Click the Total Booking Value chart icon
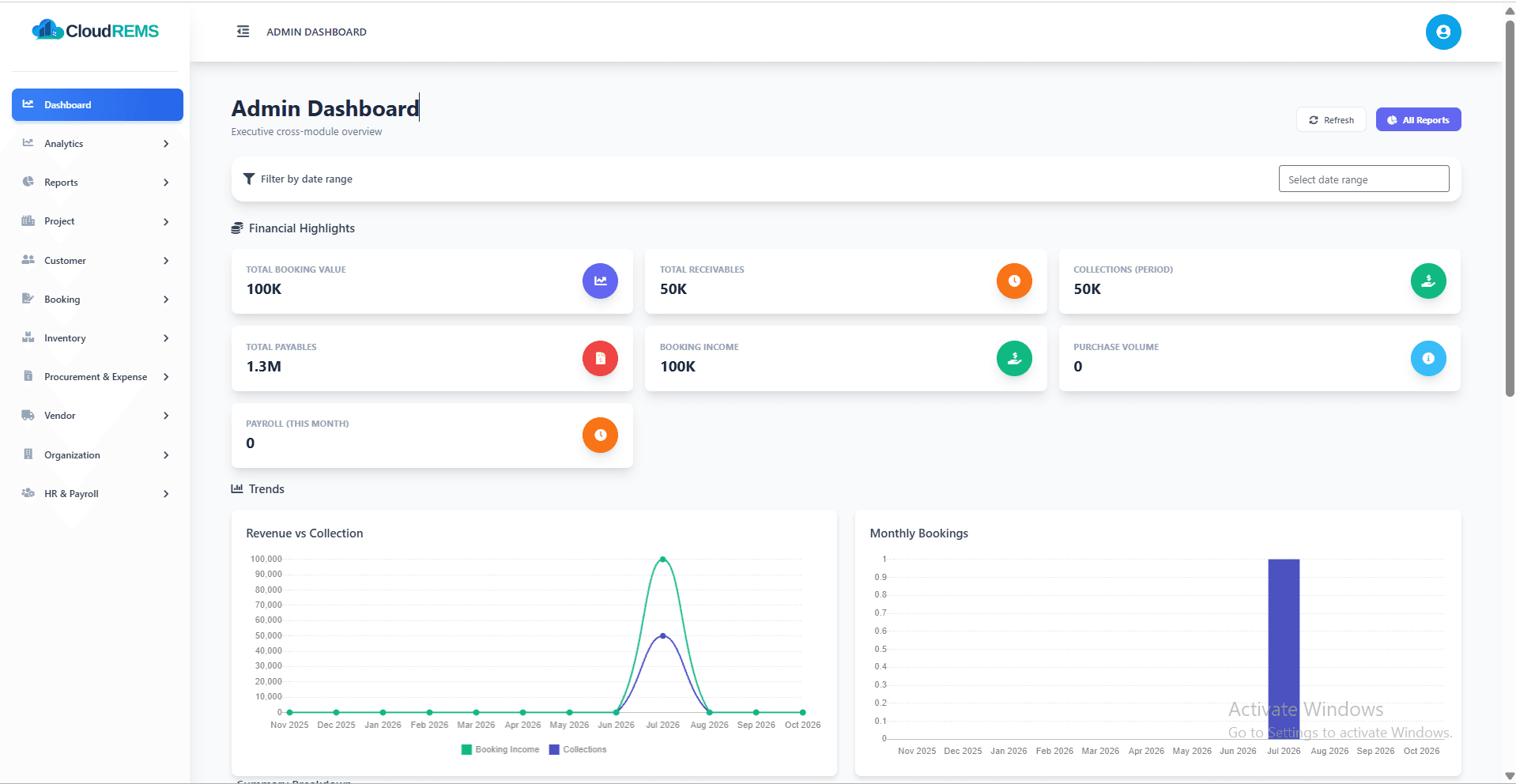The height and width of the screenshot is (784, 1516). [600, 281]
